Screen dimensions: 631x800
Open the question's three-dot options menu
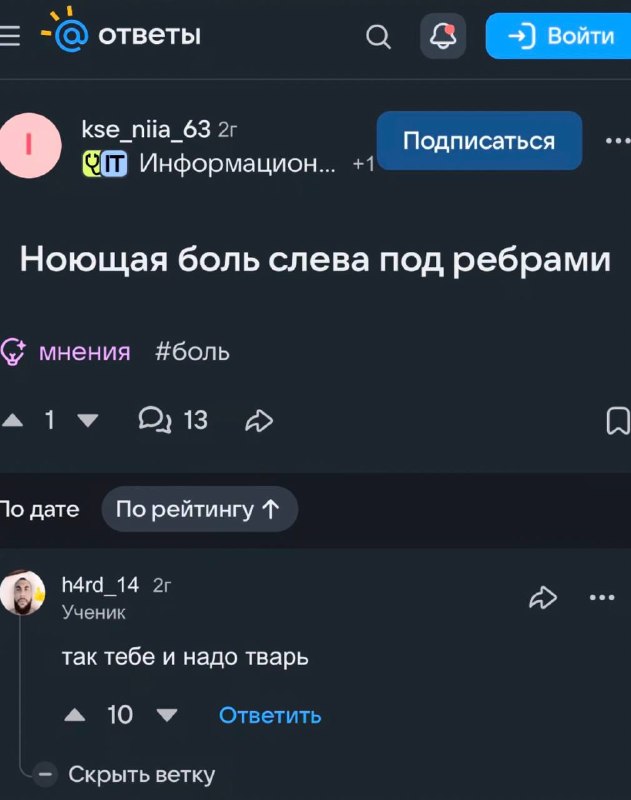[618, 140]
